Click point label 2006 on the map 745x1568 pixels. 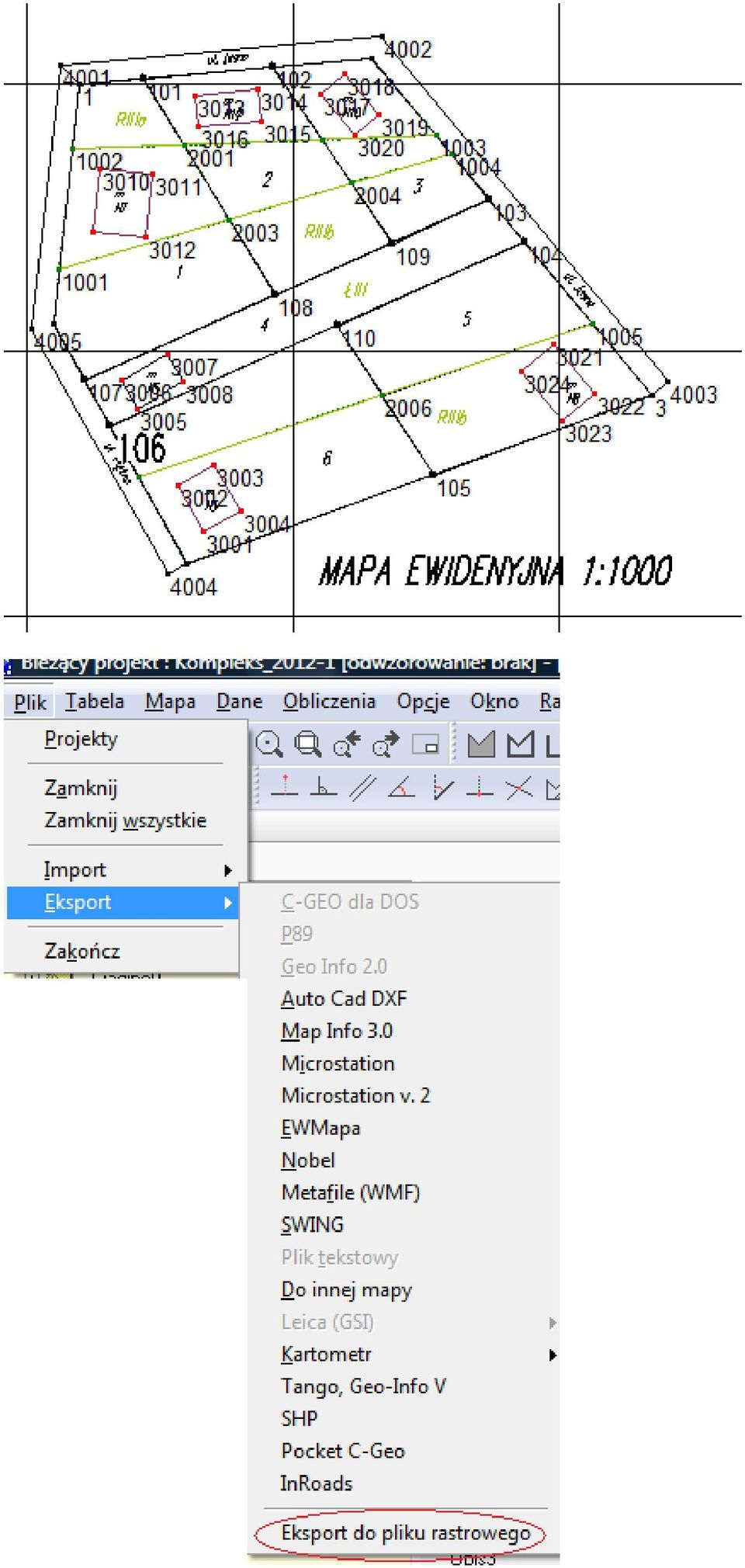[408, 408]
